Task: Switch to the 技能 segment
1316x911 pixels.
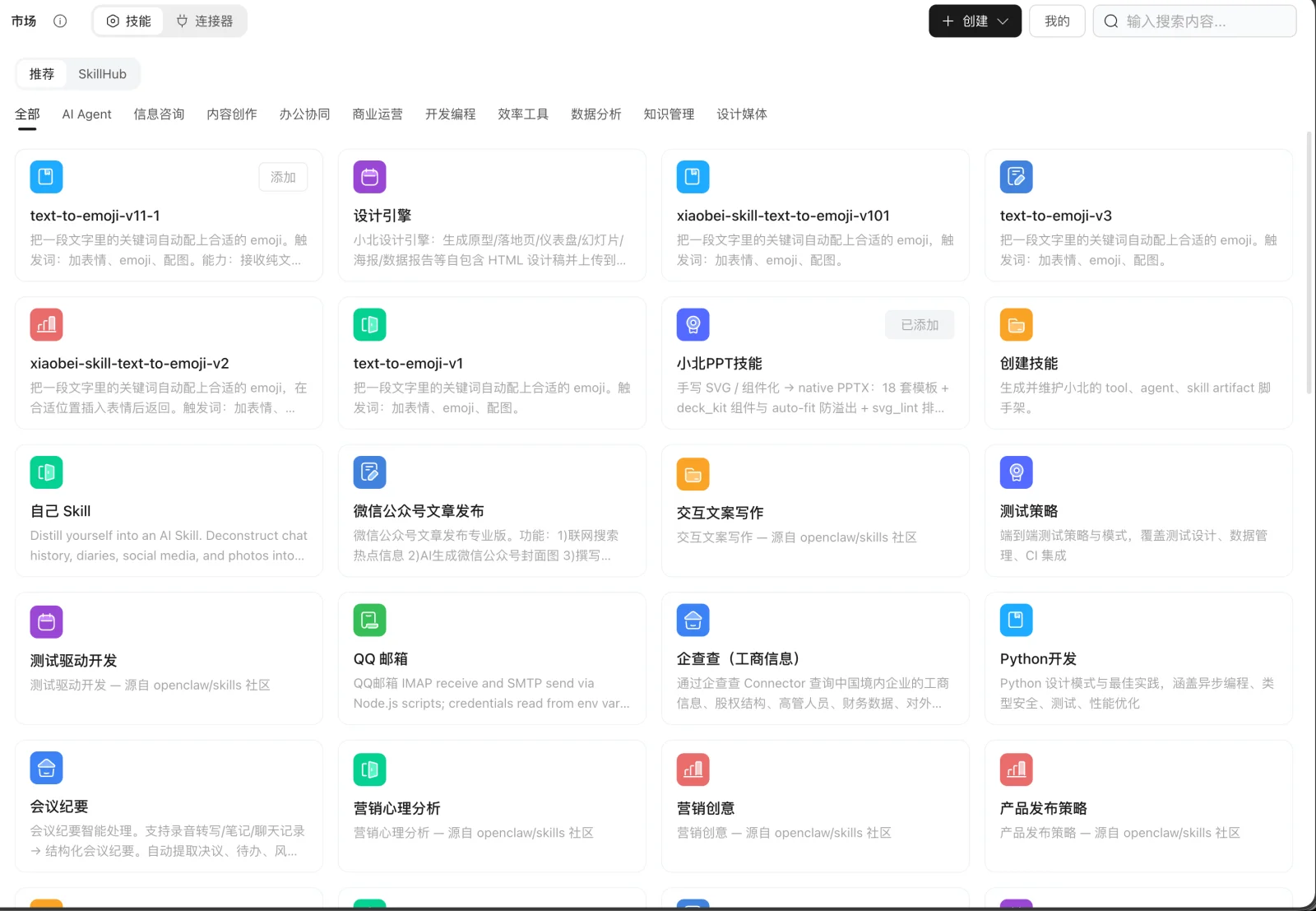Action: [x=129, y=21]
